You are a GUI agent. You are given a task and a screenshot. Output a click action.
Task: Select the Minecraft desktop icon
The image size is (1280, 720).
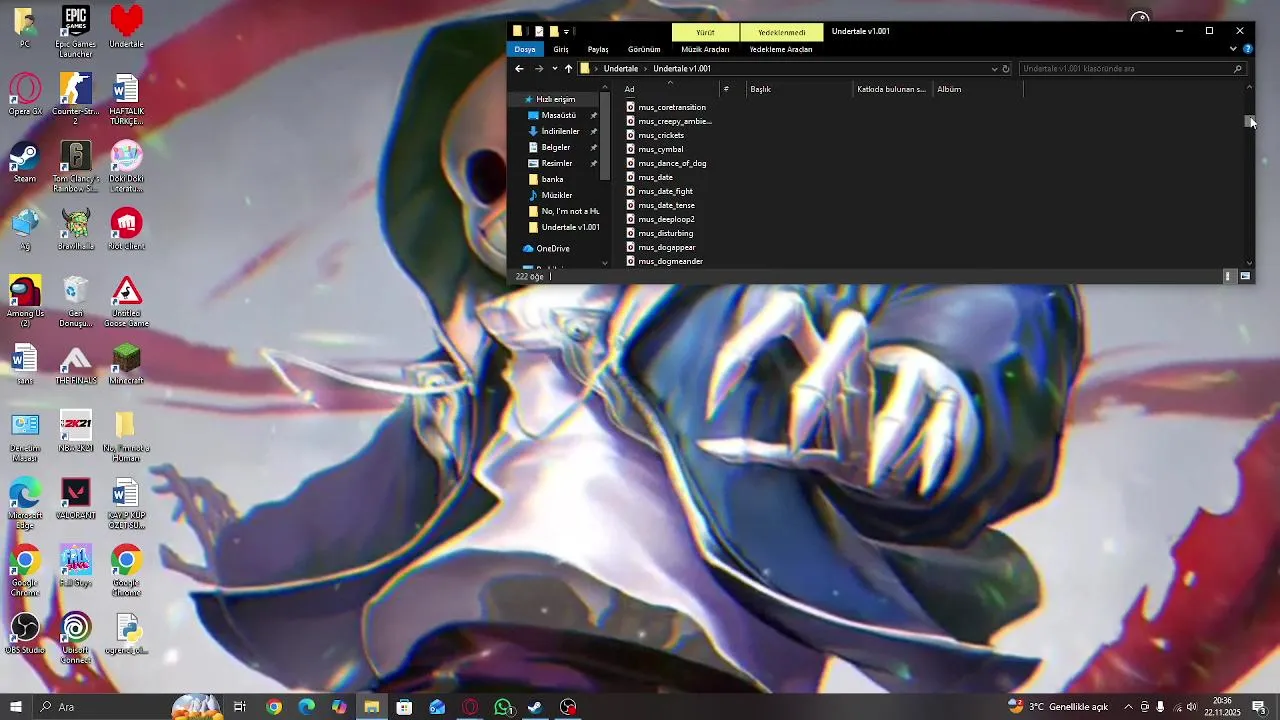[x=126, y=364]
